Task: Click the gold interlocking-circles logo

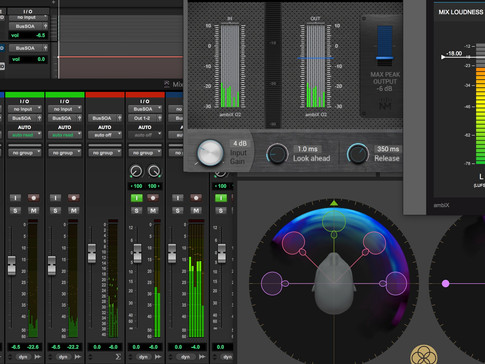Action: tap(424, 355)
